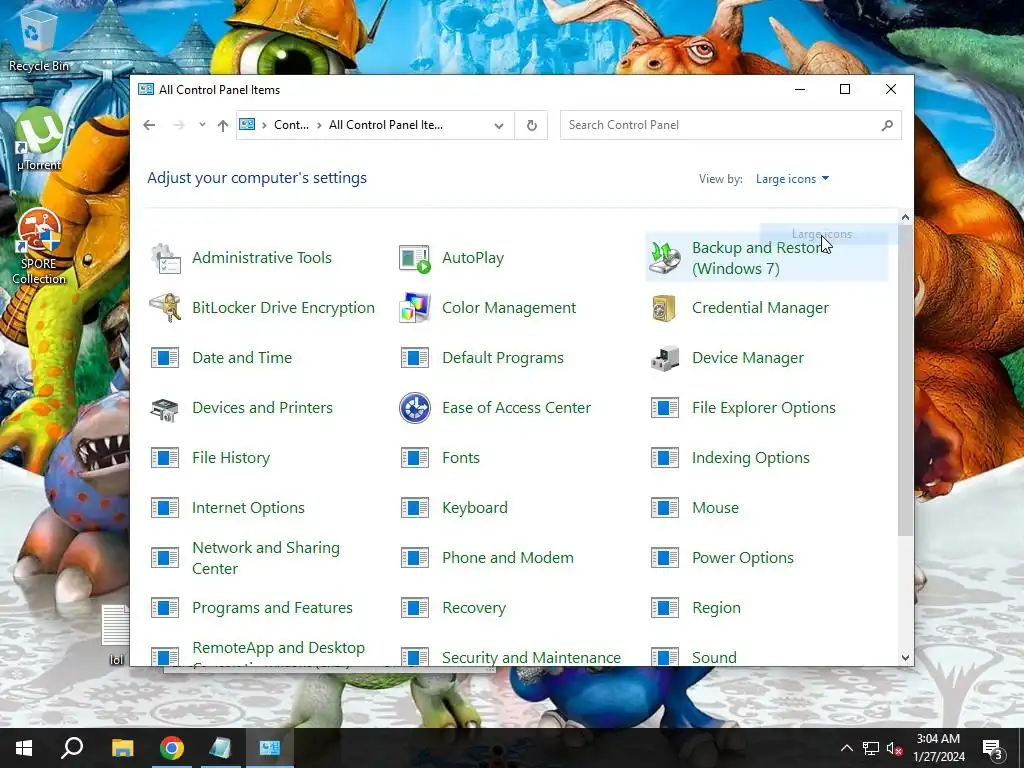The height and width of the screenshot is (768, 1024).
Task: Click the Sound icon
Action: (x=665, y=656)
